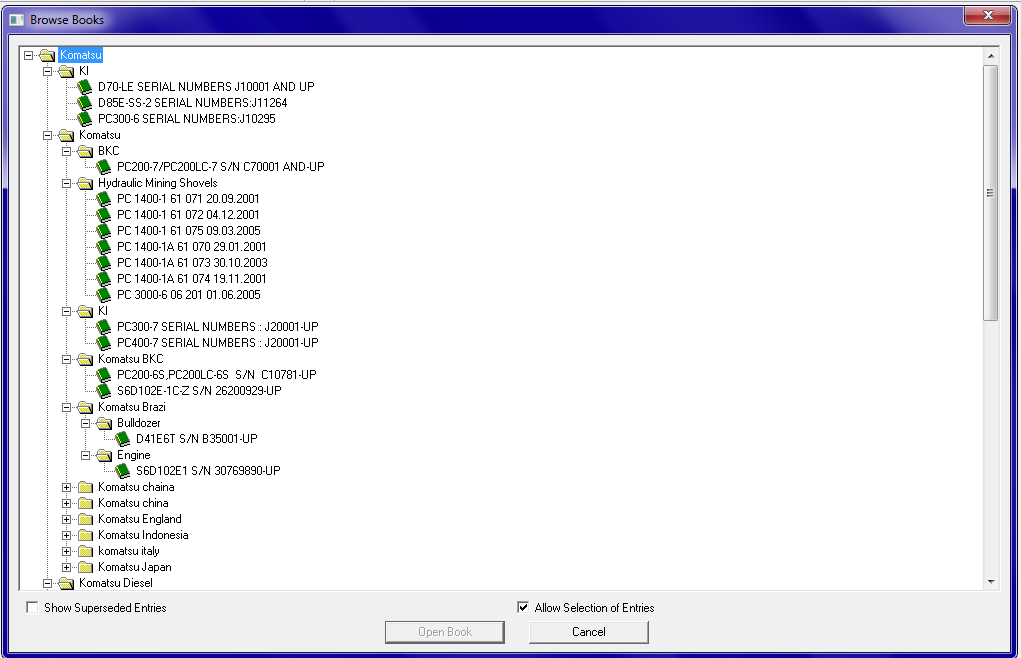The image size is (1021, 658).
Task: Click the Engine folder icon
Action: (104, 455)
